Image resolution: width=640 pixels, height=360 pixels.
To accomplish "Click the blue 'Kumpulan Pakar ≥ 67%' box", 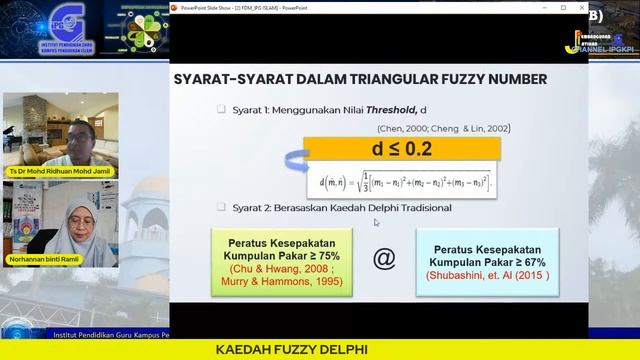I will coord(487,262).
